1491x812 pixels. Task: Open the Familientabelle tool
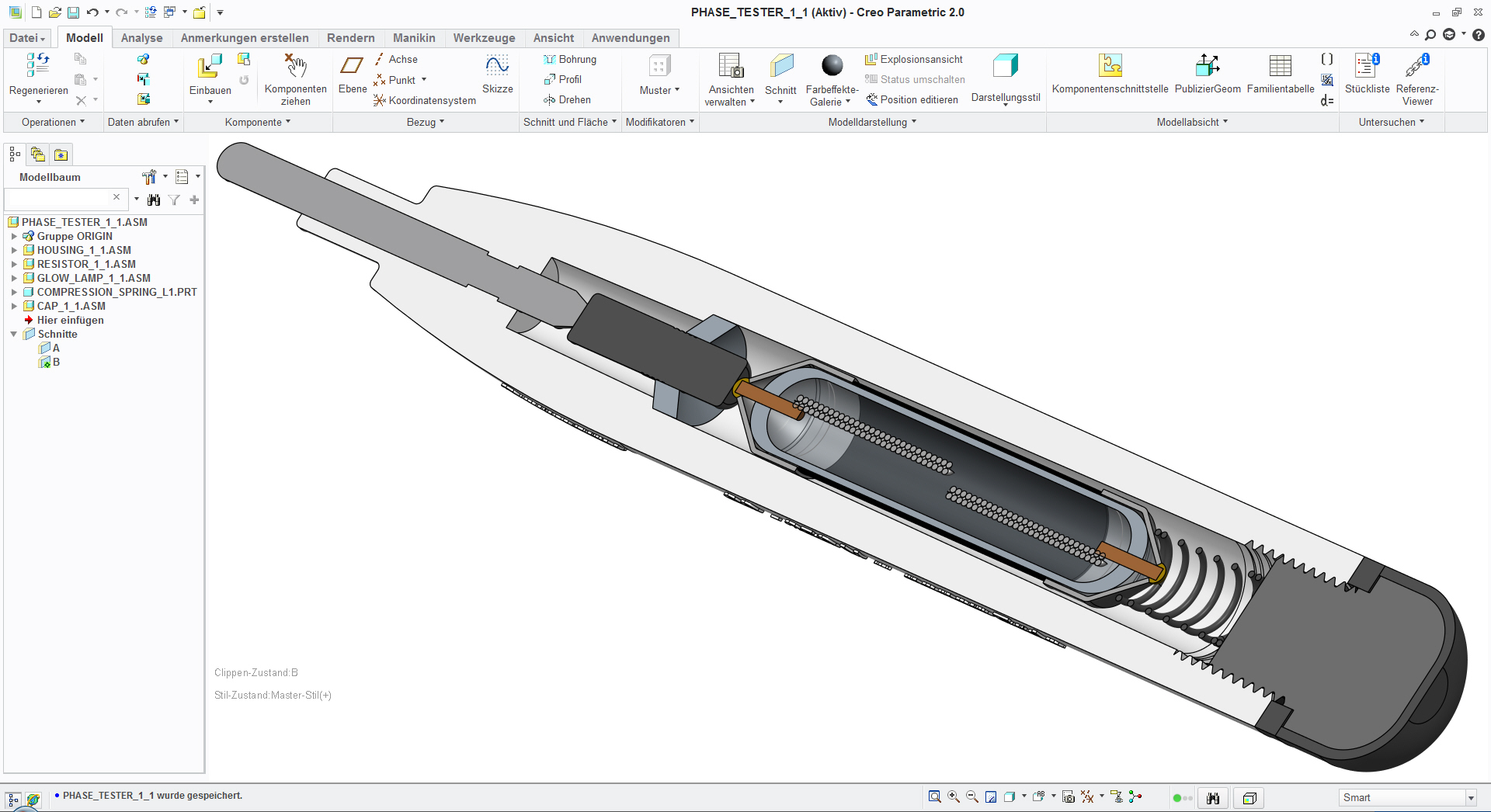1280,67
